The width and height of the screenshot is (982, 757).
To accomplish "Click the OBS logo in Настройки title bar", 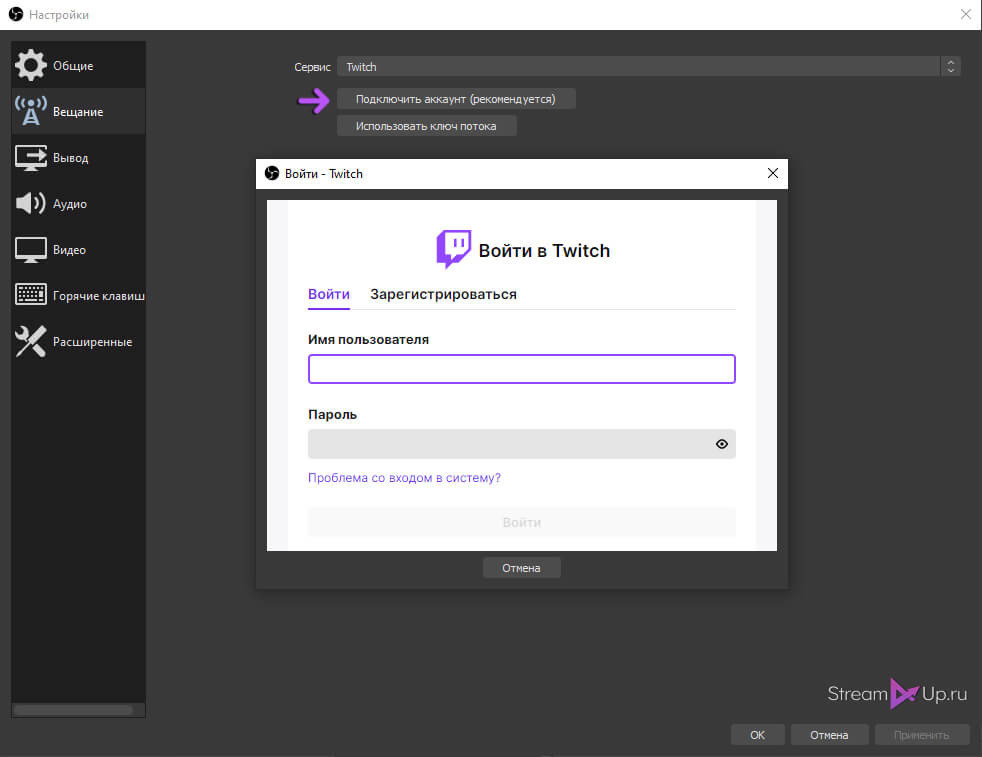I will pos(16,14).
